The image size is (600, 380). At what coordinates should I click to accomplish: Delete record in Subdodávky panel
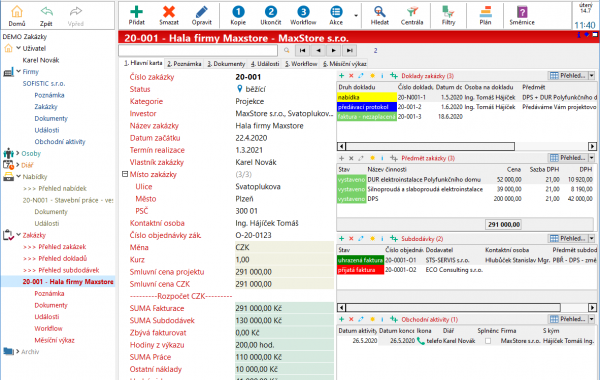tap(351, 238)
